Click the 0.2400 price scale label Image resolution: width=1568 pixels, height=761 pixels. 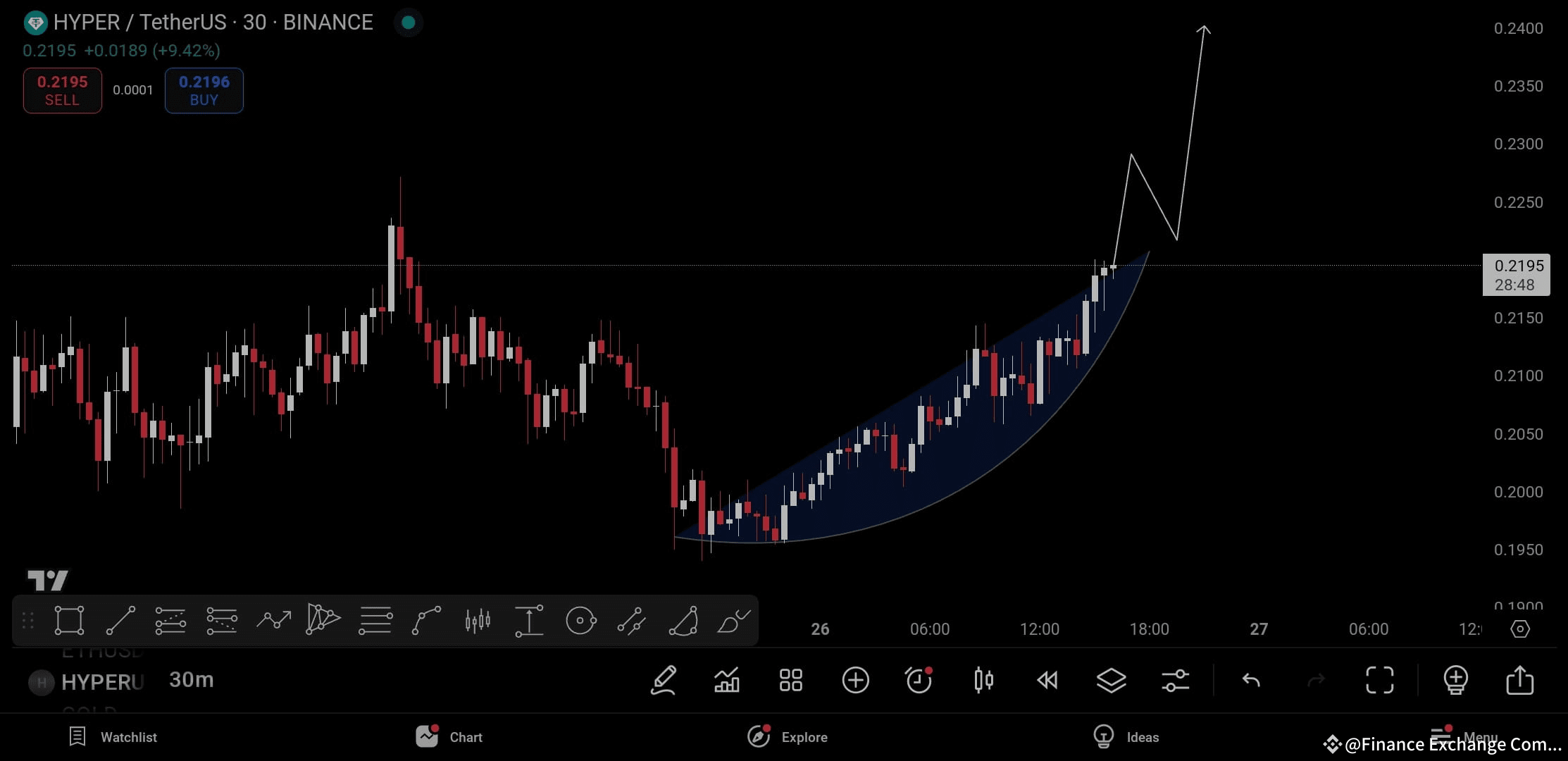1518,28
